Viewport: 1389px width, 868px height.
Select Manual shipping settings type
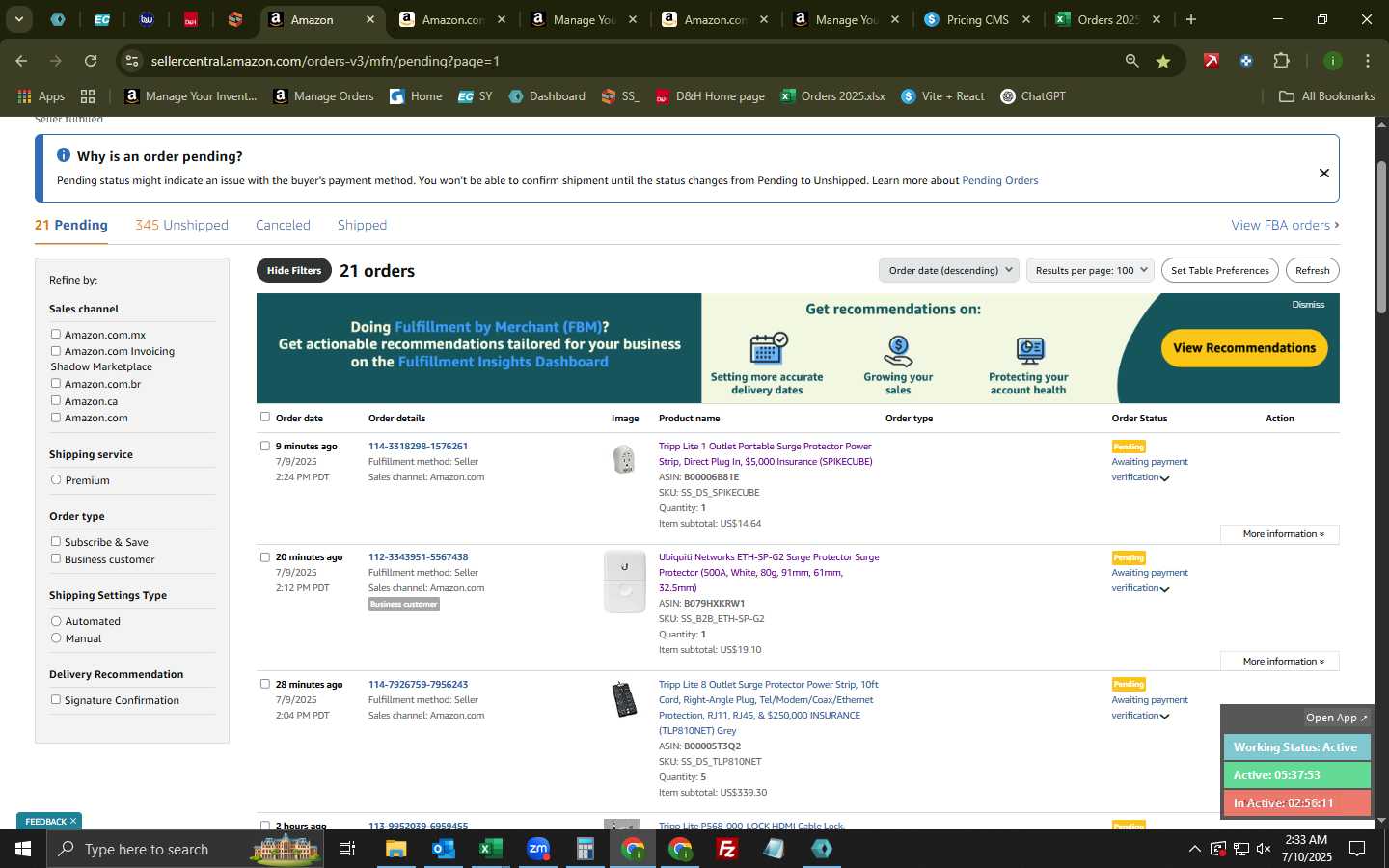tap(56, 638)
